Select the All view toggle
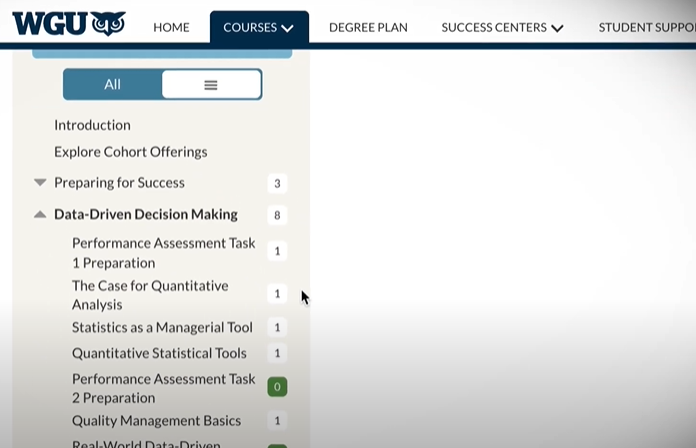The width and height of the screenshot is (696, 448). click(113, 84)
